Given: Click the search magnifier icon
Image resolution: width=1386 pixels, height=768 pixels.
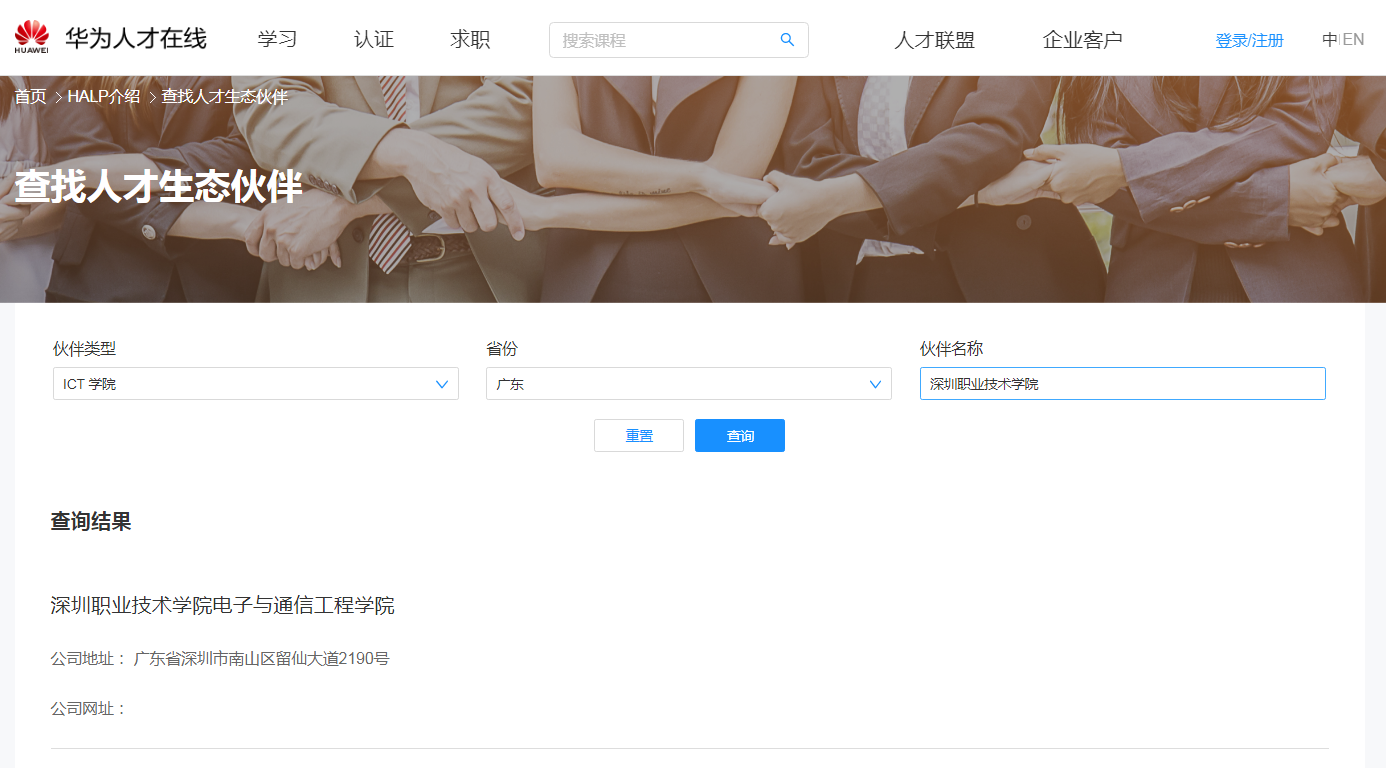Looking at the screenshot, I should (x=787, y=39).
